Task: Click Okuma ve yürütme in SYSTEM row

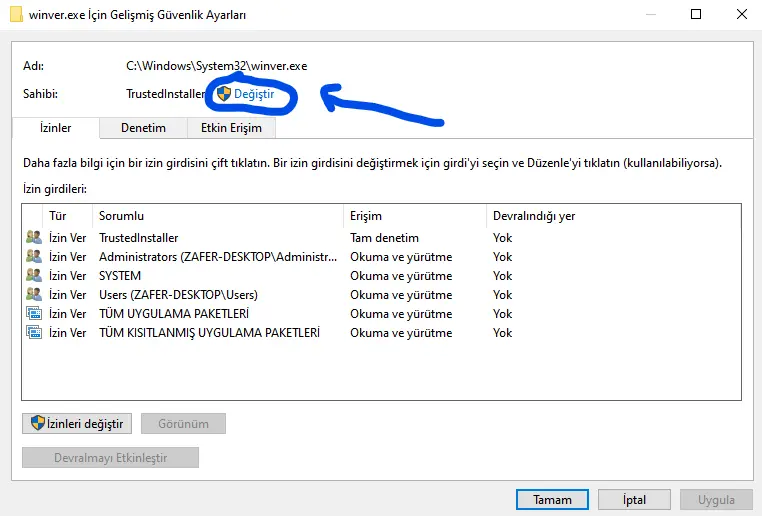Action: pyautogui.click(x=401, y=275)
